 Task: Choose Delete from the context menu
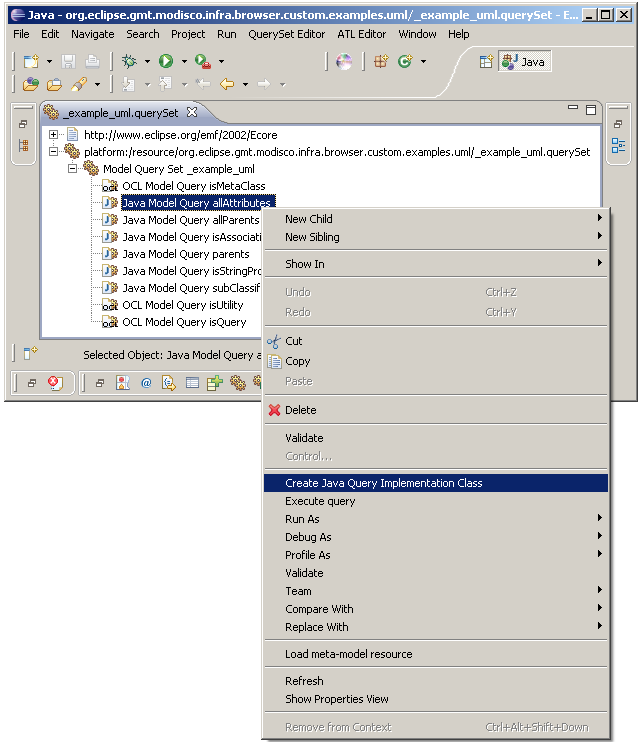[x=436, y=410]
